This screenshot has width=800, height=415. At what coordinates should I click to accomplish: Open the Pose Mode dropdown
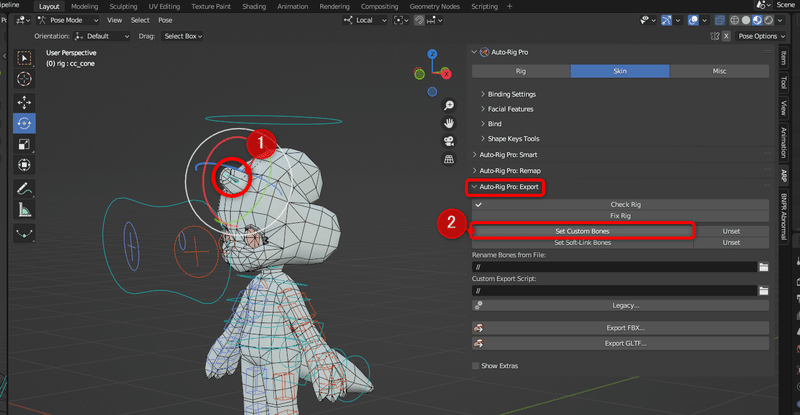68,20
